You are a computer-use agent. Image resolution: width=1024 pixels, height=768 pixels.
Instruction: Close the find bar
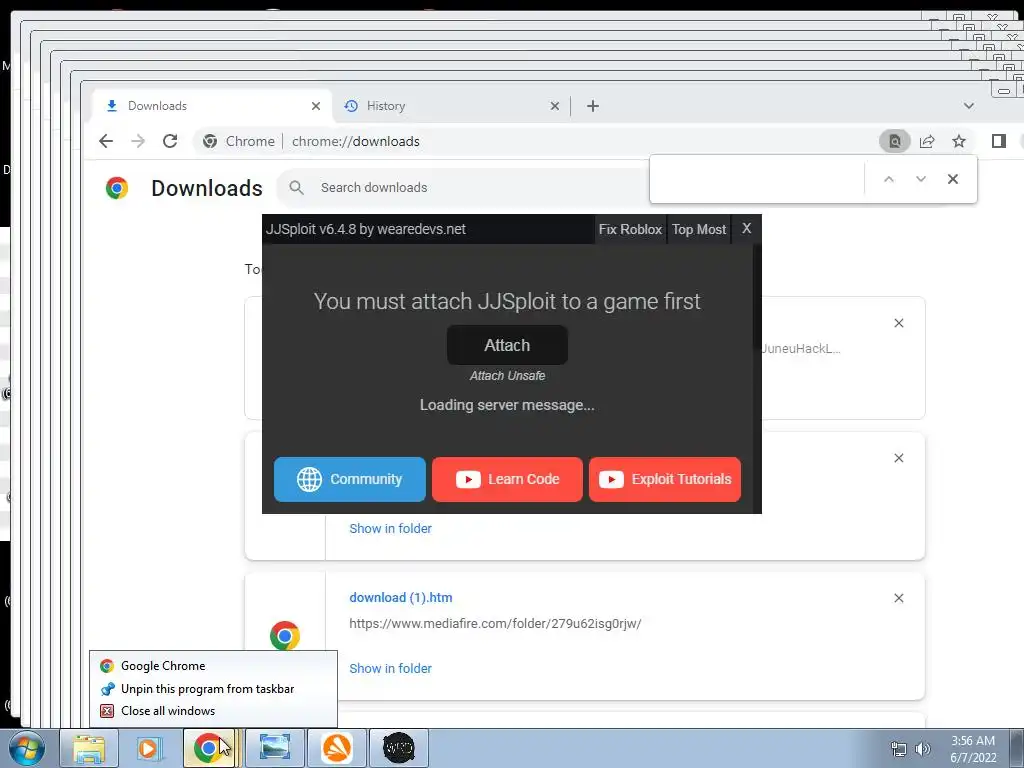point(953,179)
